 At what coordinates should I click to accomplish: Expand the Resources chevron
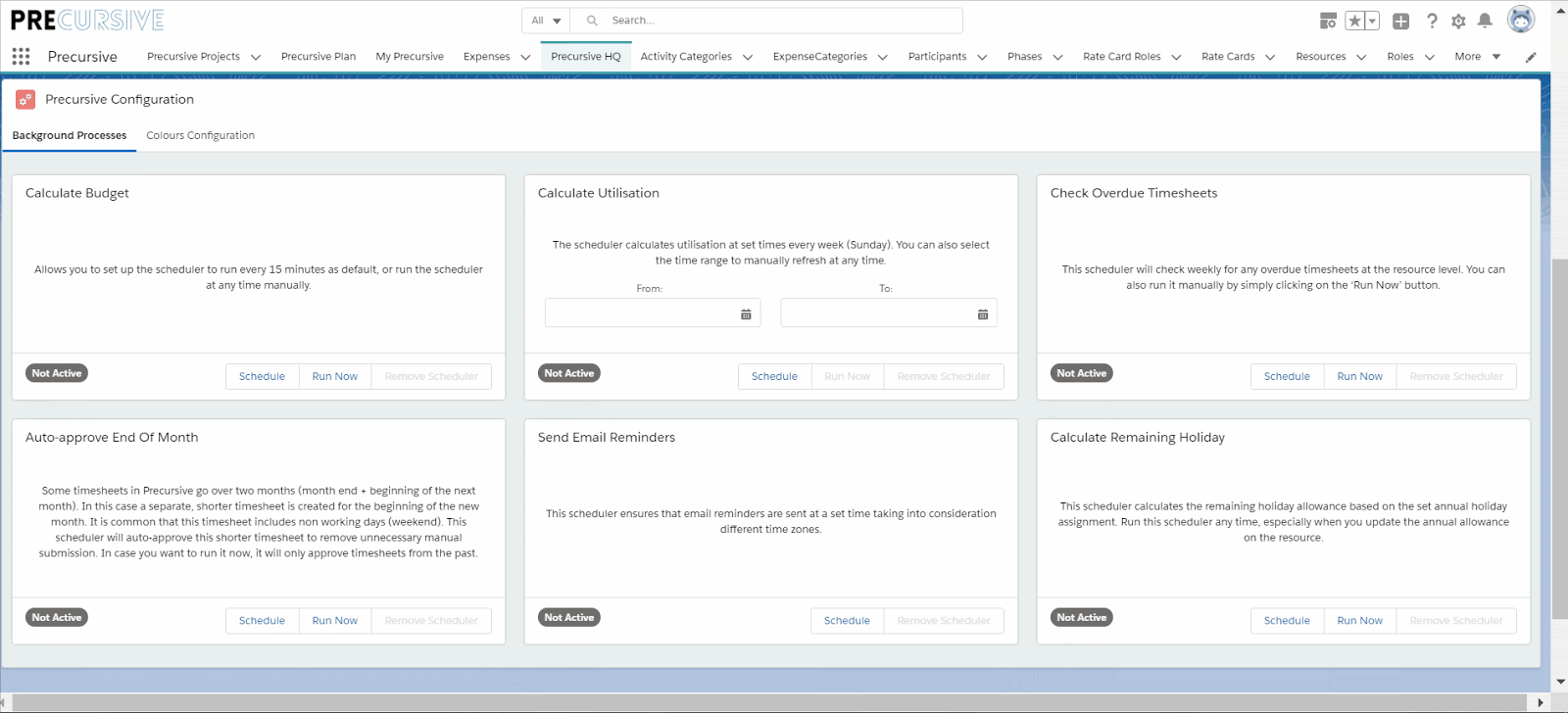pyautogui.click(x=1361, y=57)
